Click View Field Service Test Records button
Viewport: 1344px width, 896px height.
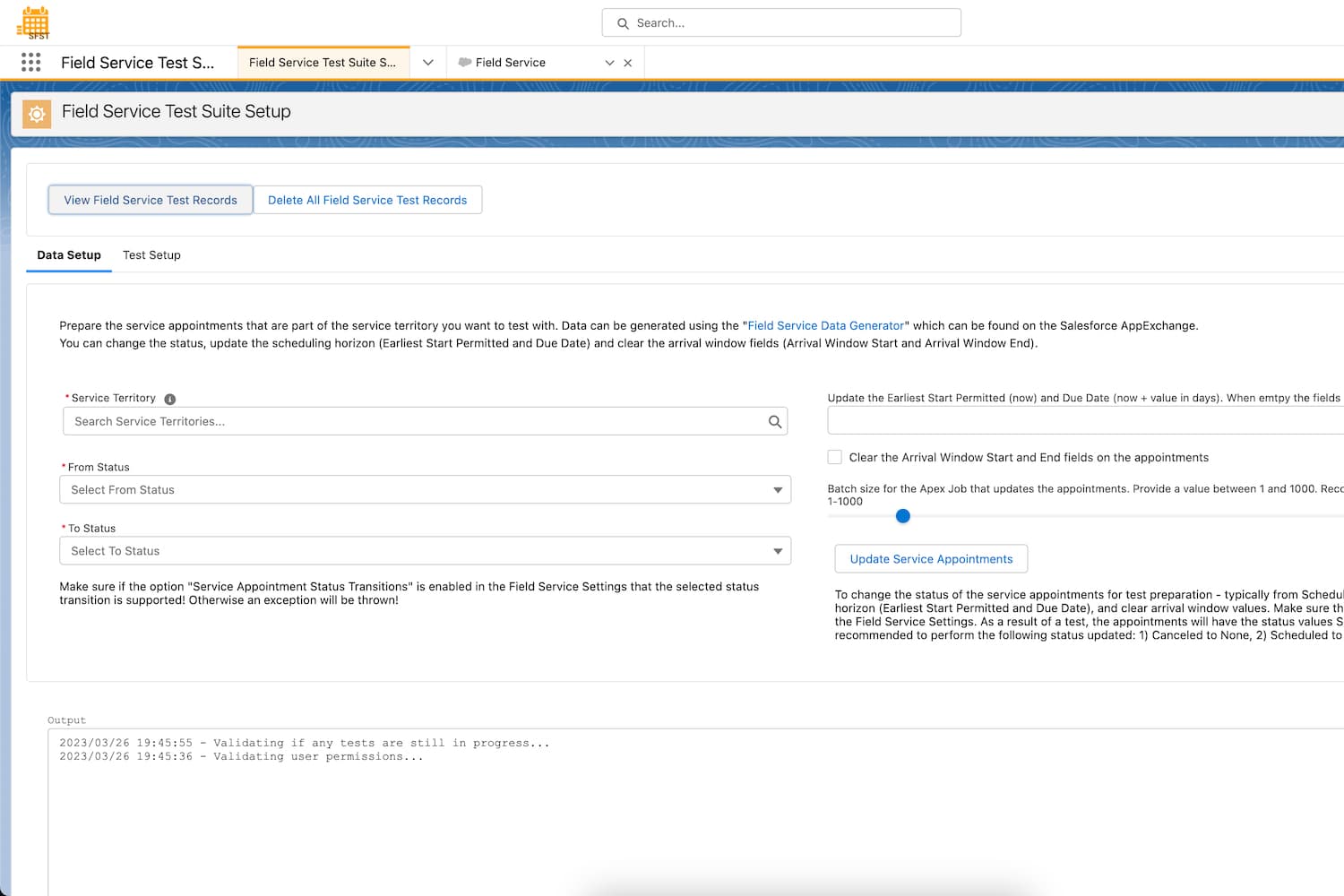coord(151,200)
